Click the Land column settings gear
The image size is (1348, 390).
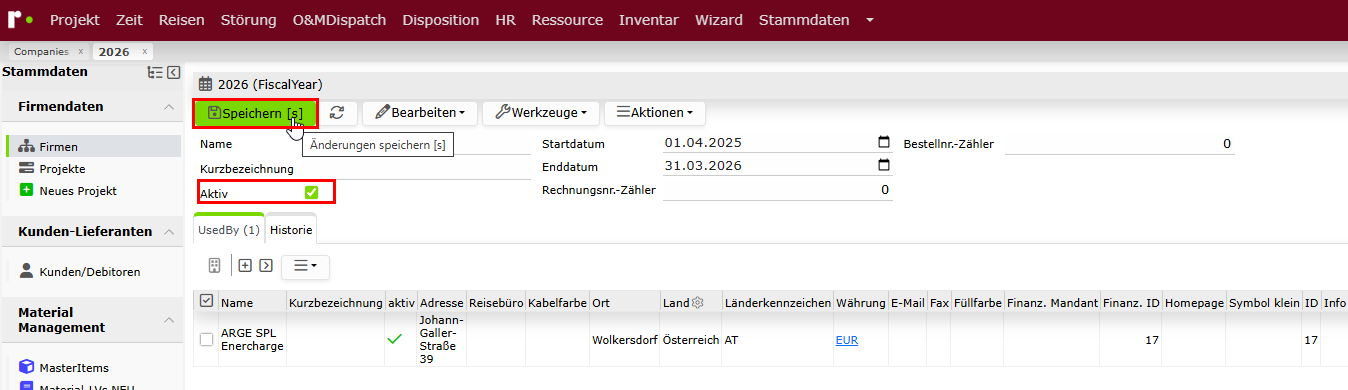pyautogui.click(x=698, y=302)
